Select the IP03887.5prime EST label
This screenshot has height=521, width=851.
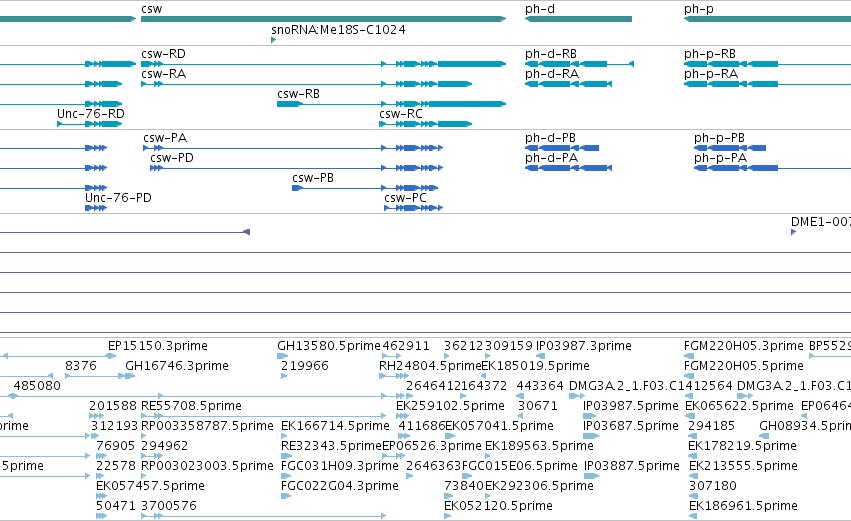pos(632,467)
